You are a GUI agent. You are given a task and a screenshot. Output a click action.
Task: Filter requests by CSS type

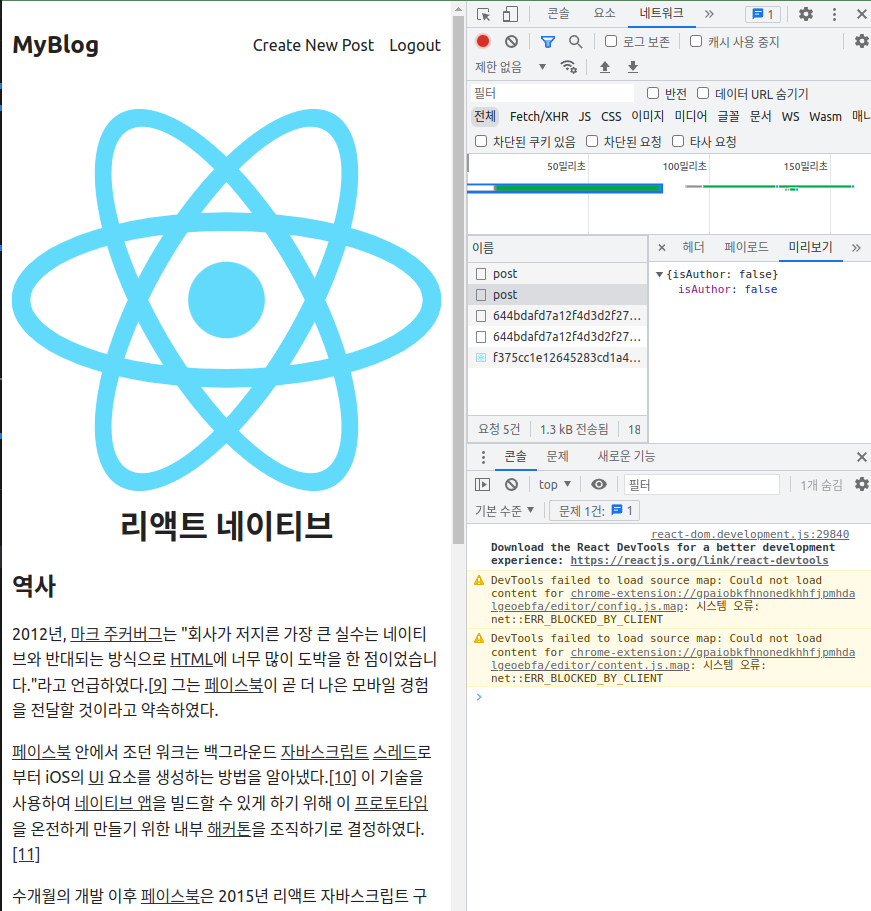(x=611, y=116)
